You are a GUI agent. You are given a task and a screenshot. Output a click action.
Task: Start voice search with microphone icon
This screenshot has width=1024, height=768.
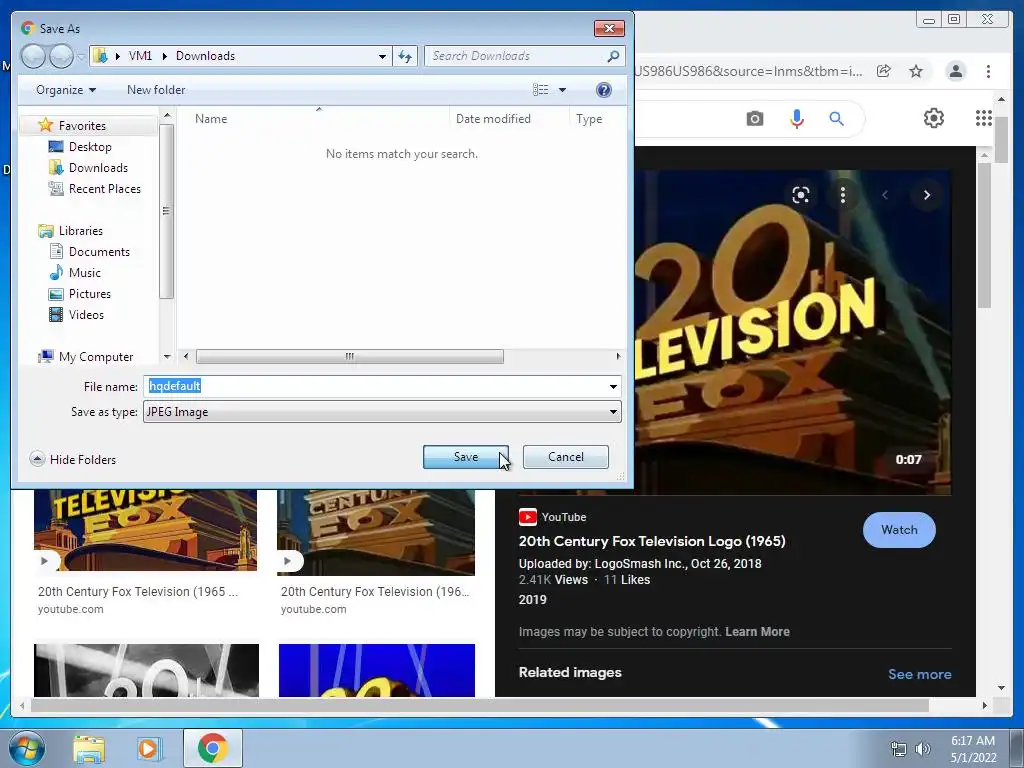click(796, 119)
